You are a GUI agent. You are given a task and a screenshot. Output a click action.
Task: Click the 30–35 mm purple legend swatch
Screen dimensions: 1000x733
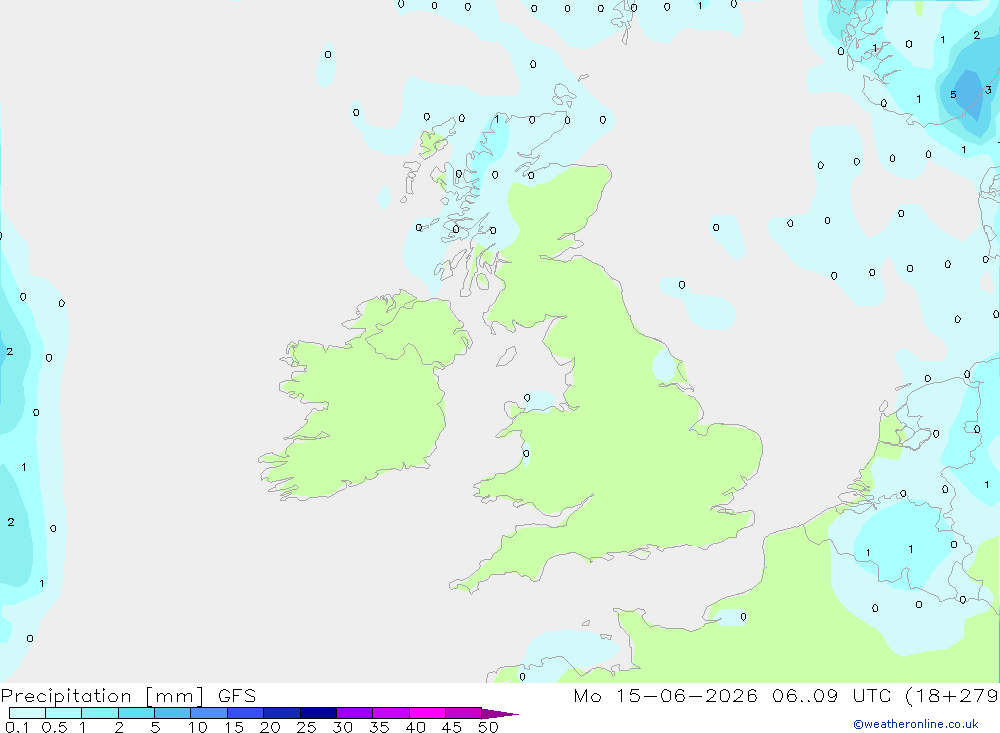point(355,713)
